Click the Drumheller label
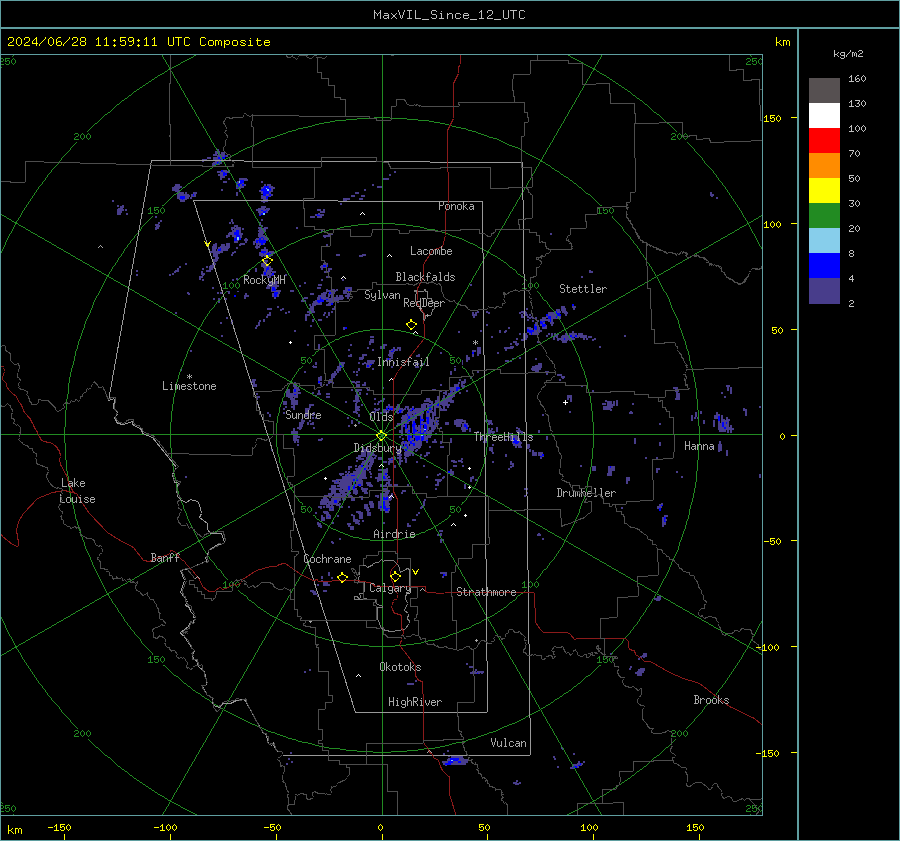This screenshot has width=900, height=841. coord(586,493)
